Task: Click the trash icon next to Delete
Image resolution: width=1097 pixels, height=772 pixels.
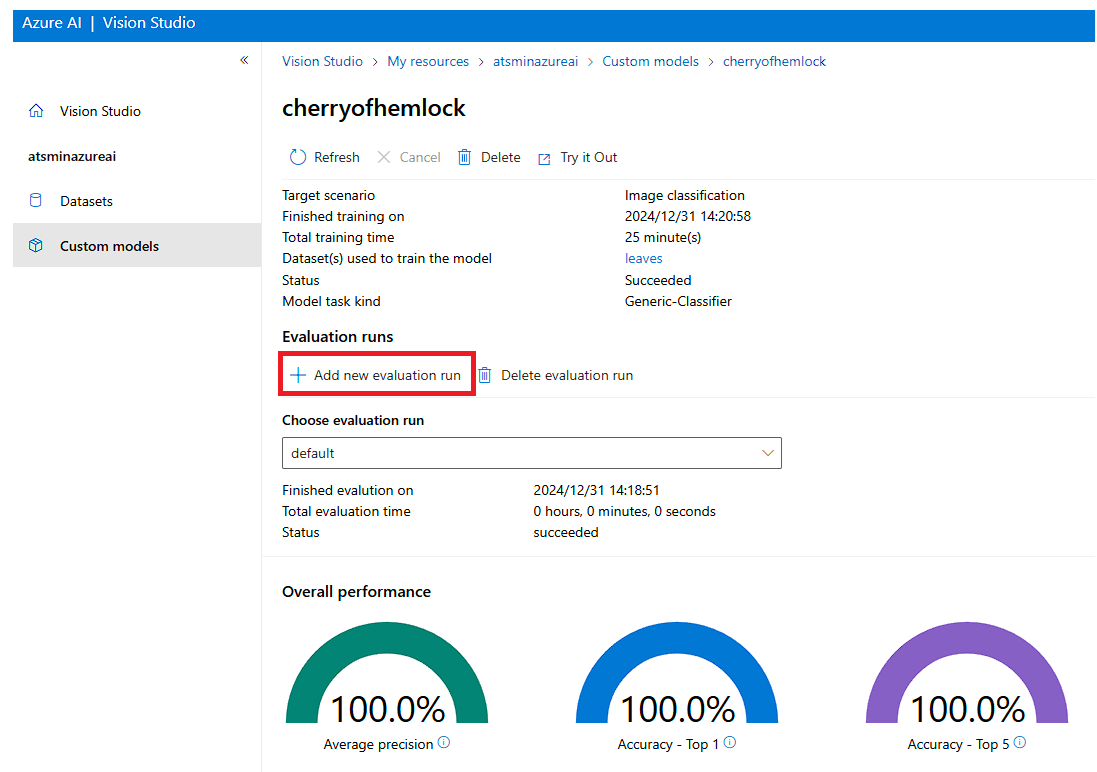Action: (465, 157)
